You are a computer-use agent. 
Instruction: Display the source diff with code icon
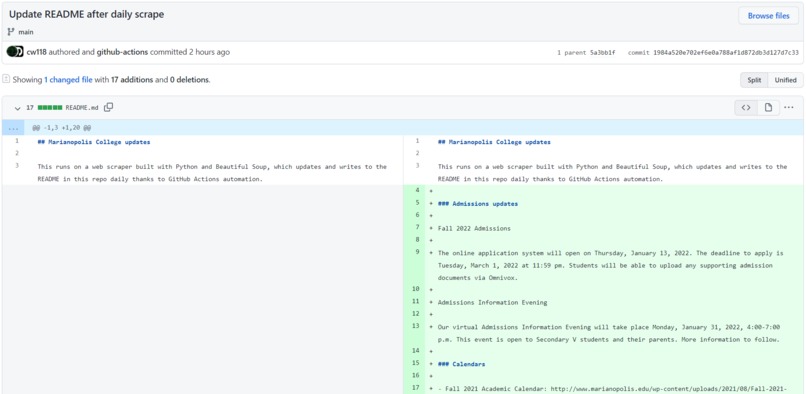tap(746, 108)
